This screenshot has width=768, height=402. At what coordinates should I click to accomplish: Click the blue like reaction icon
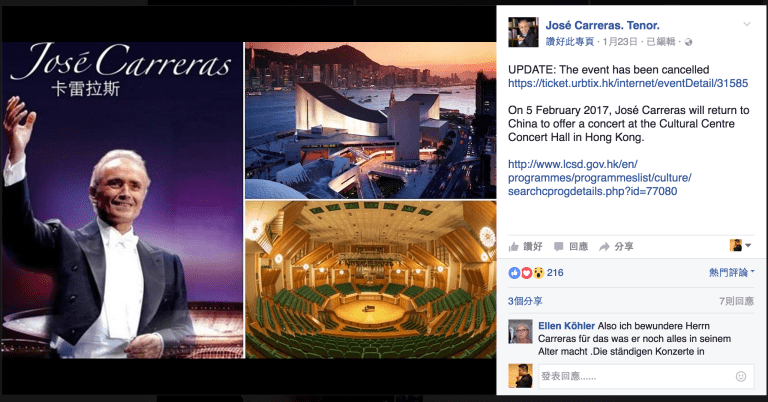[x=514, y=273]
